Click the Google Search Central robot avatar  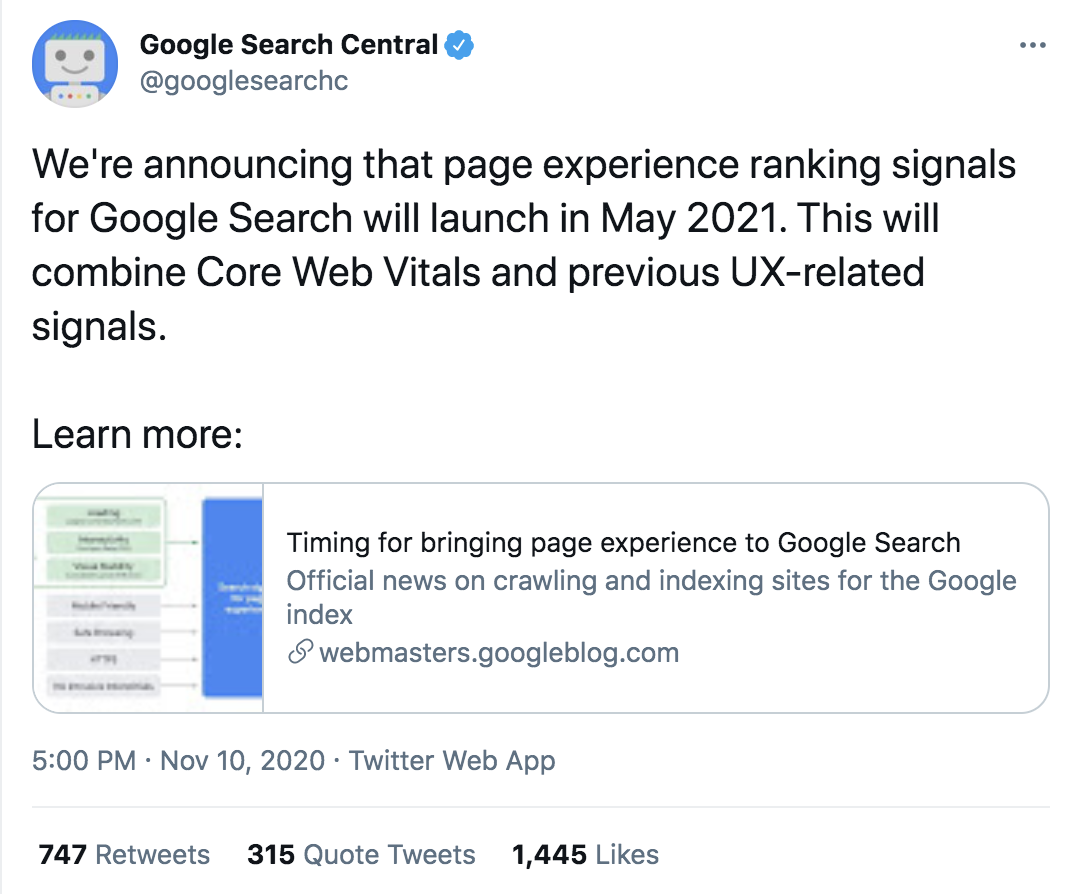(69, 62)
